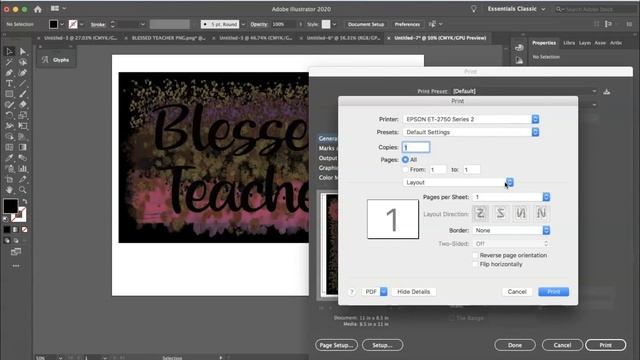Select the Rectangle tool
Image resolution: width=640 pixels, height=360 pixels.
9,94
